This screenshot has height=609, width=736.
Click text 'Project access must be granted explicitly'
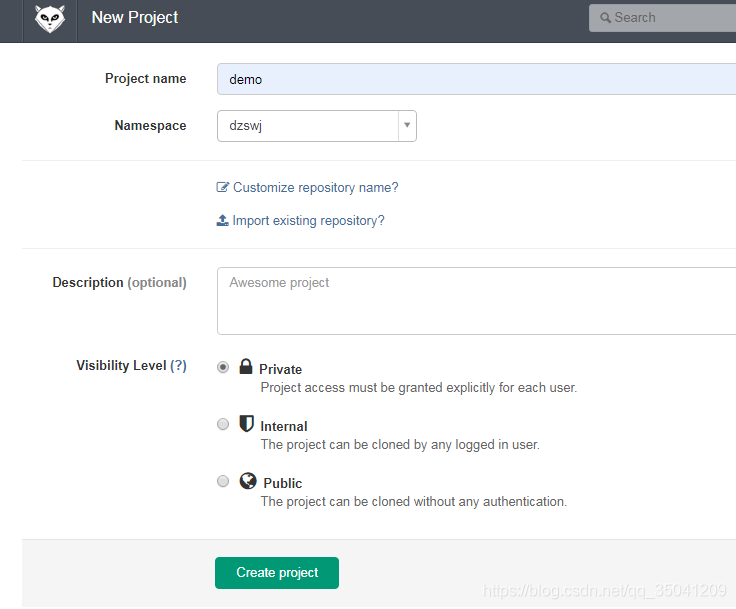tap(378, 388)
